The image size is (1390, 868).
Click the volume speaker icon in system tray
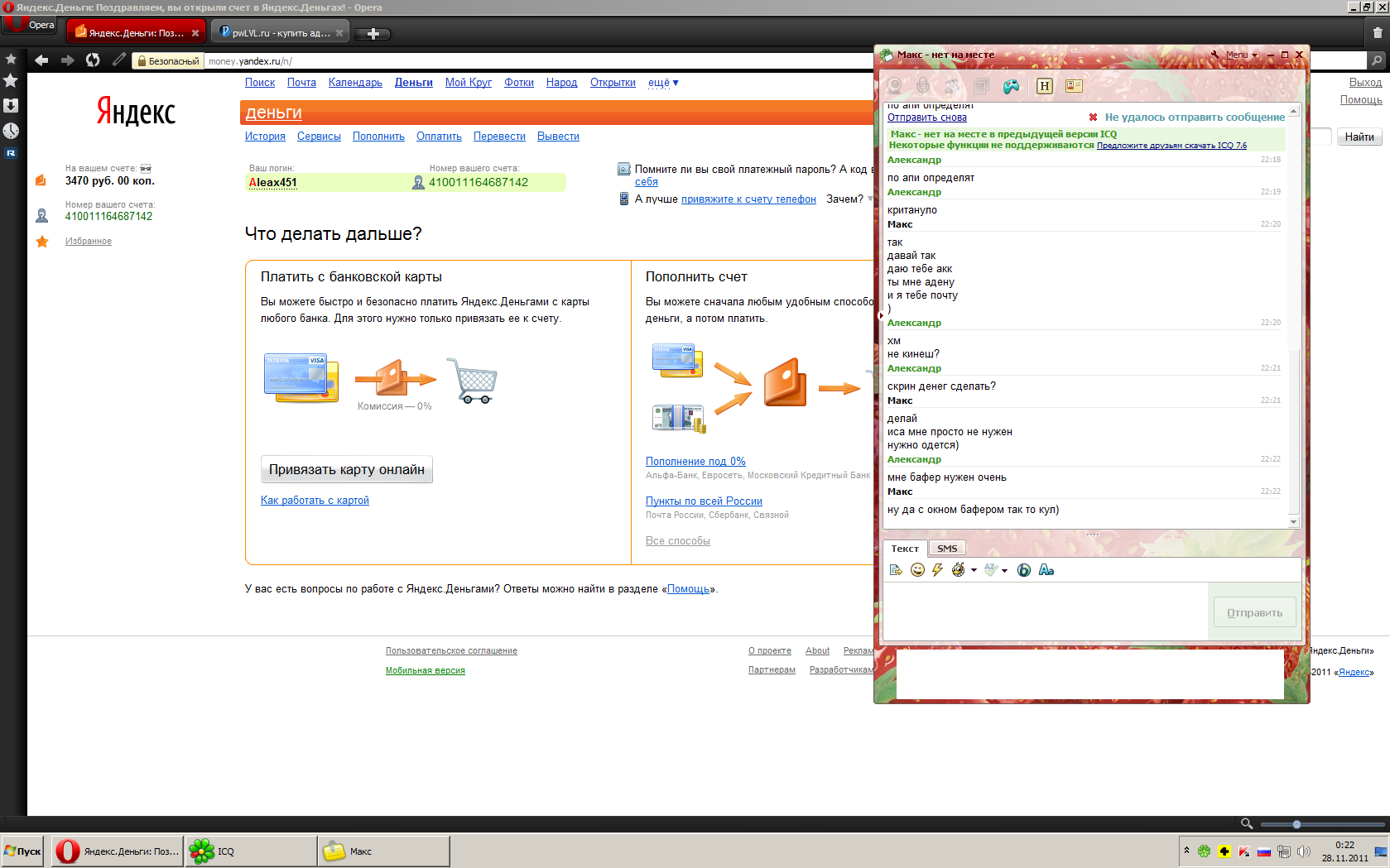(x=1304, y=851)
